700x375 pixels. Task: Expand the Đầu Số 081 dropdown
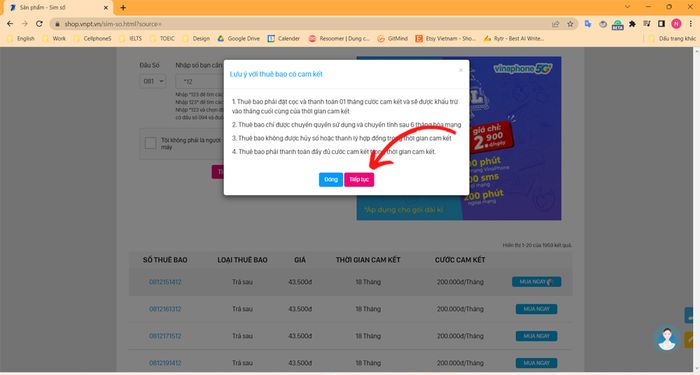(x=153, y=81)
